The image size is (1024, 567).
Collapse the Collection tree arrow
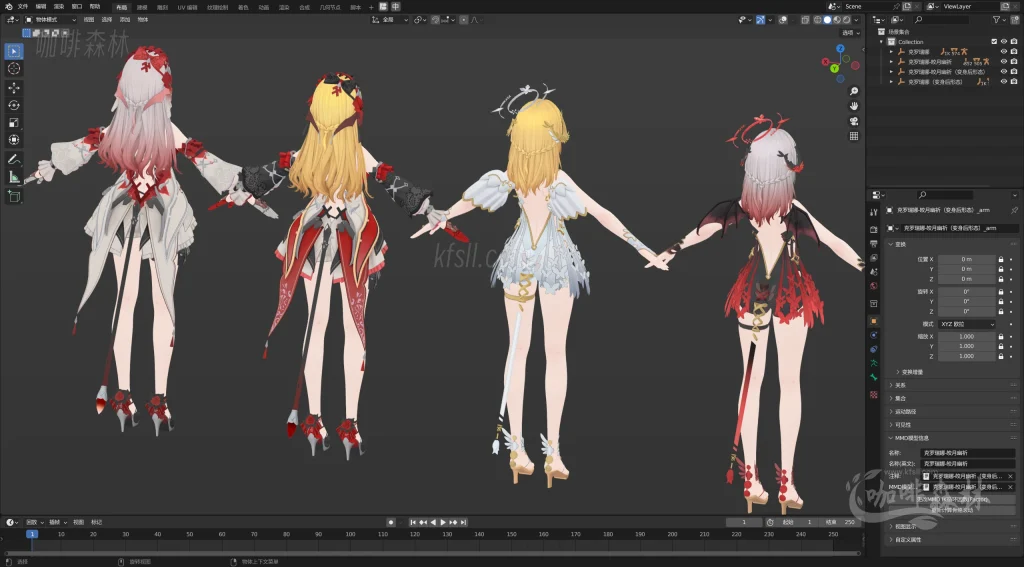coord(882,42)
